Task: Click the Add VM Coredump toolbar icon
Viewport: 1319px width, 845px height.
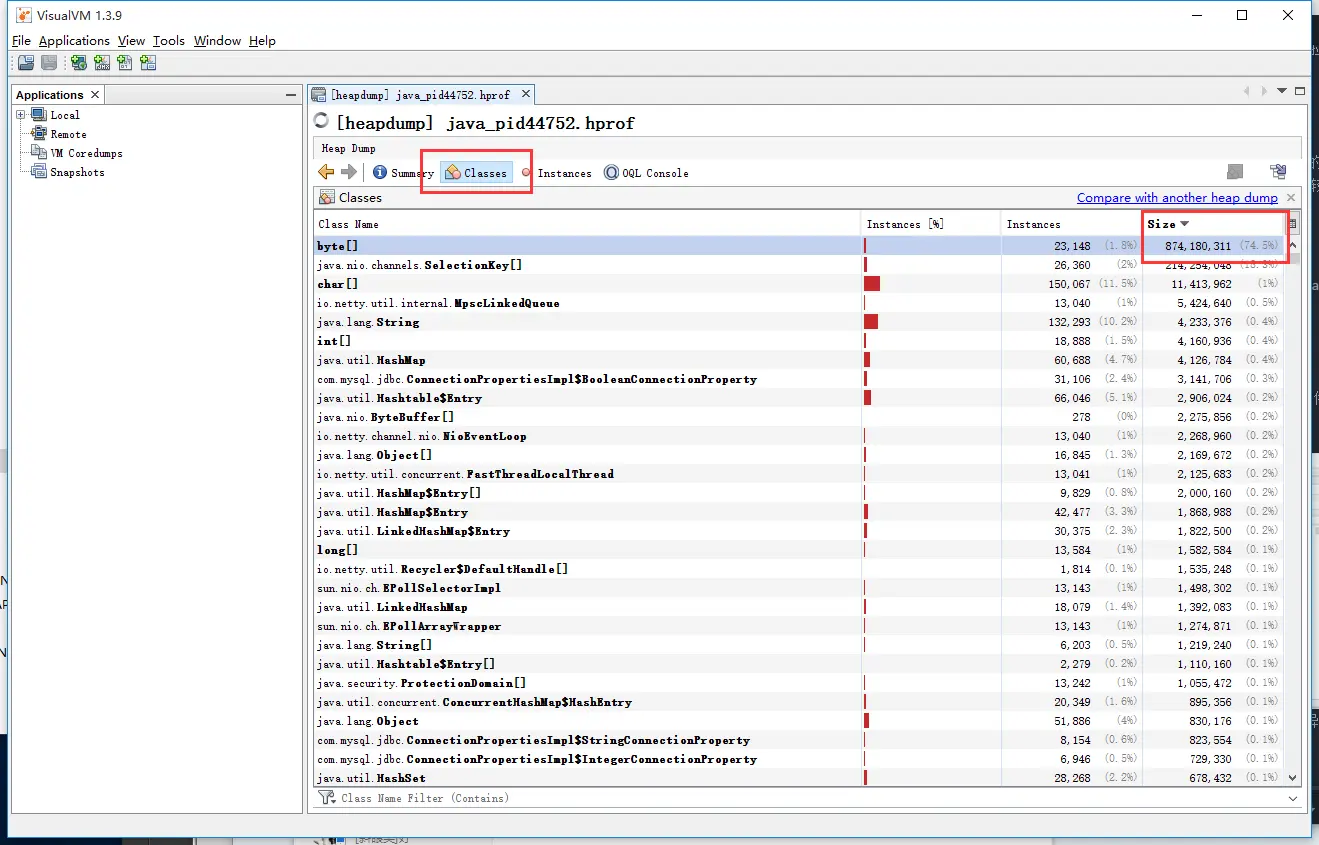Action: coord(125,63)
